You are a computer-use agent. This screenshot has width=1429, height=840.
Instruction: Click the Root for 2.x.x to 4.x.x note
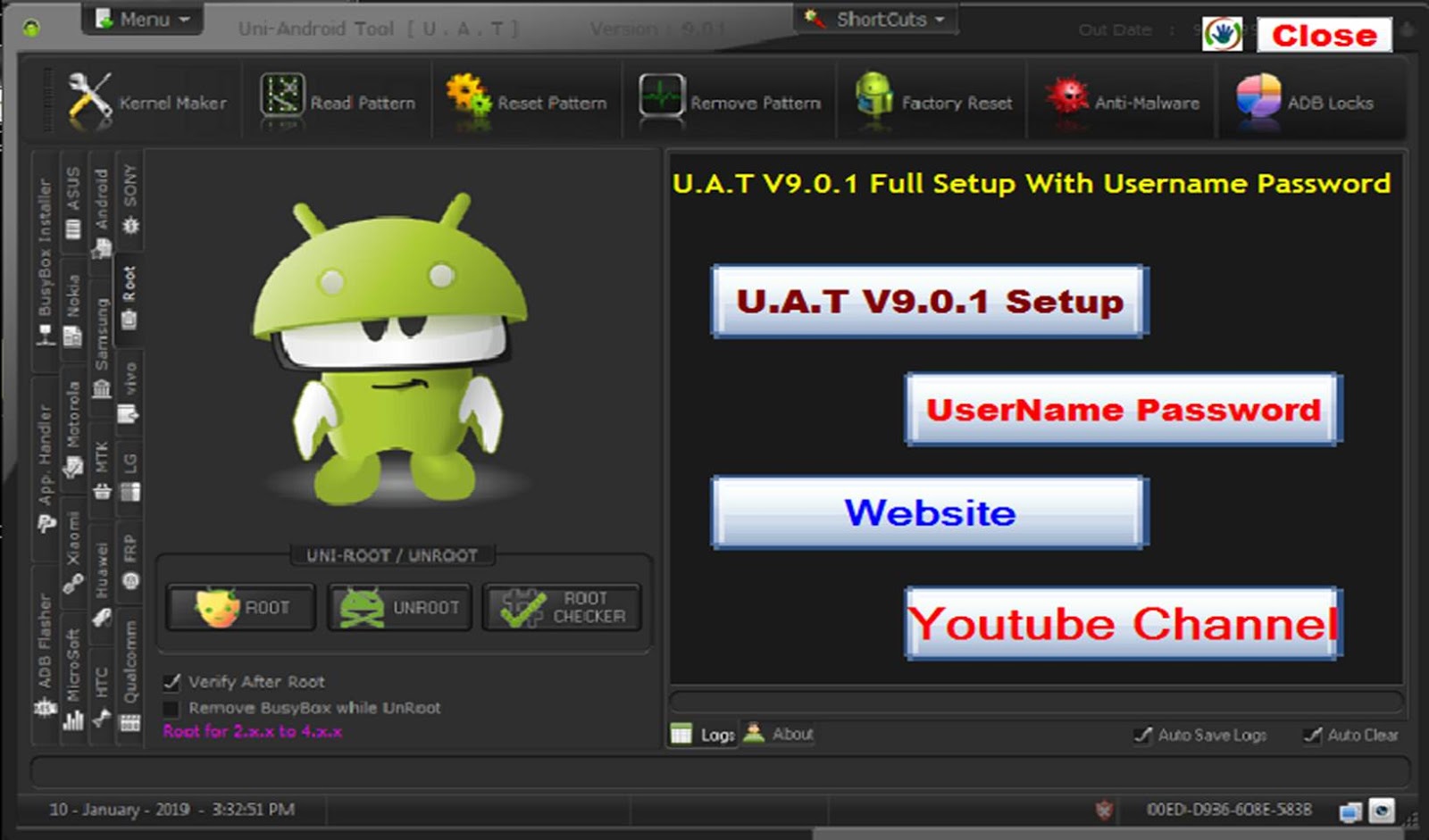click(252, 731)
